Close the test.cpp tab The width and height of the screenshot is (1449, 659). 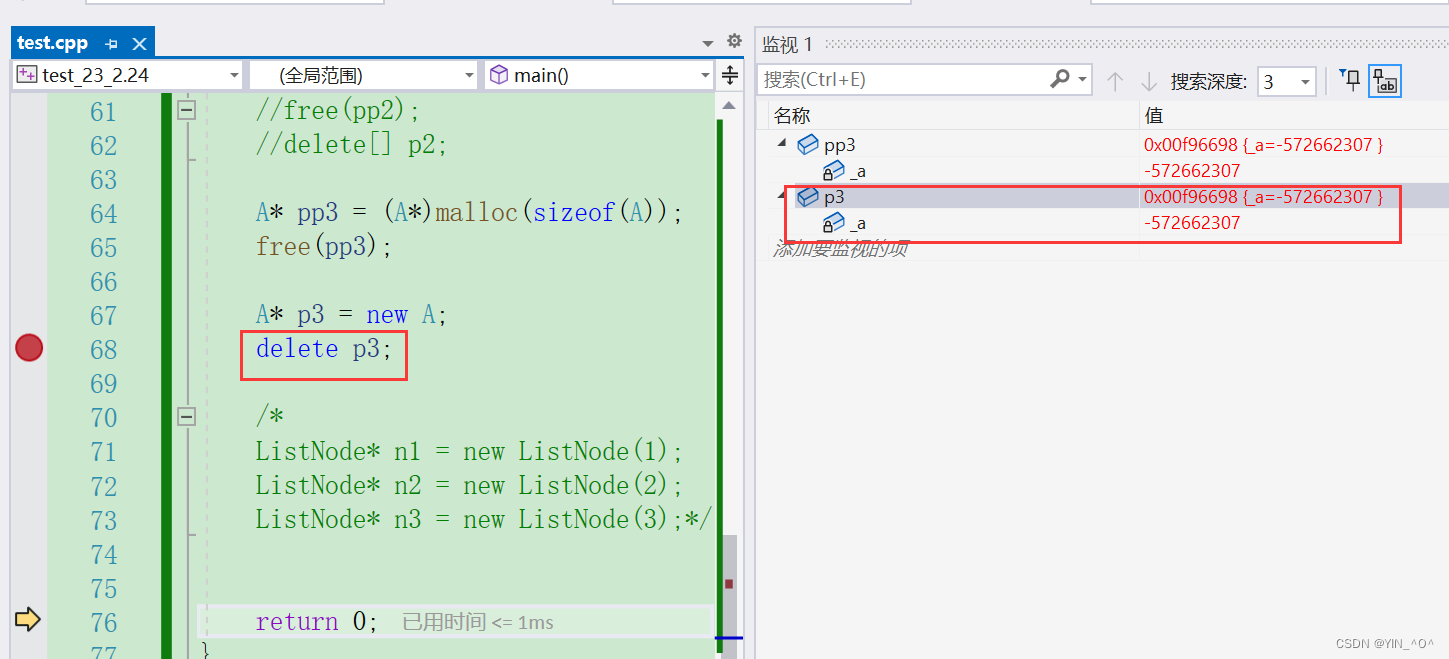pos(139,44)
